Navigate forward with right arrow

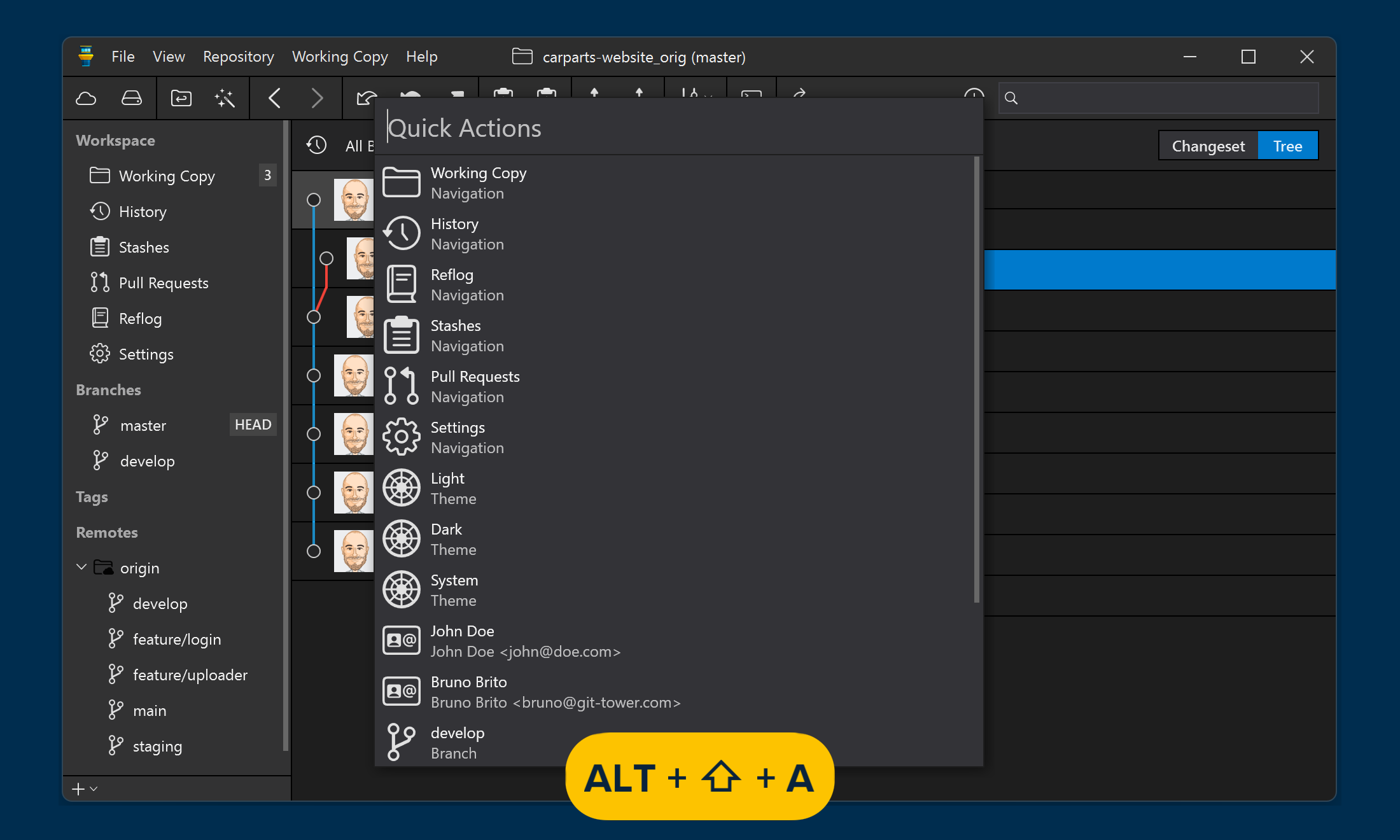pyautogui.click(x=317, y=99)
